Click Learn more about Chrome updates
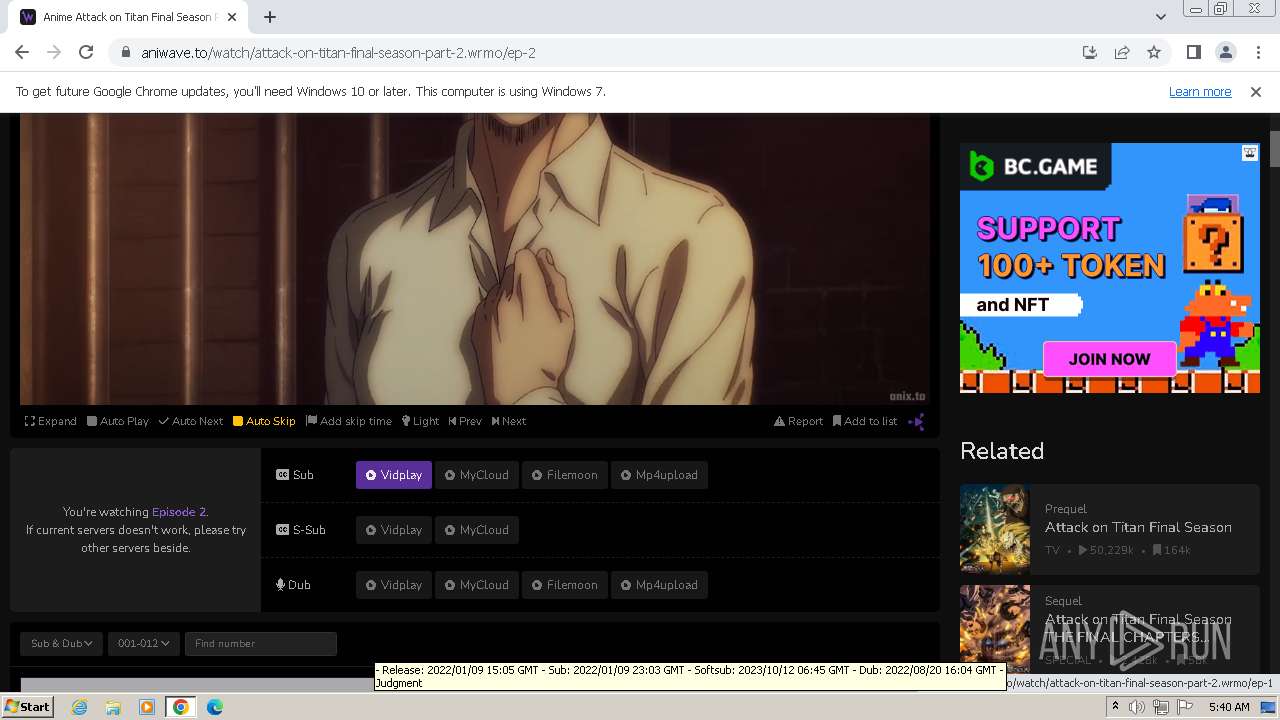This screenshot has height=720, width=1280. [x=1200, y=92]
